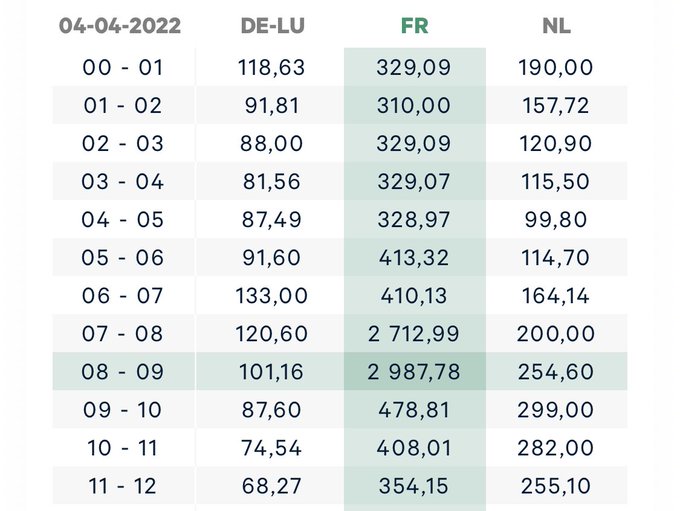Select the 00 - 01 hour row label
680x511 pixels.
(123, 68)
